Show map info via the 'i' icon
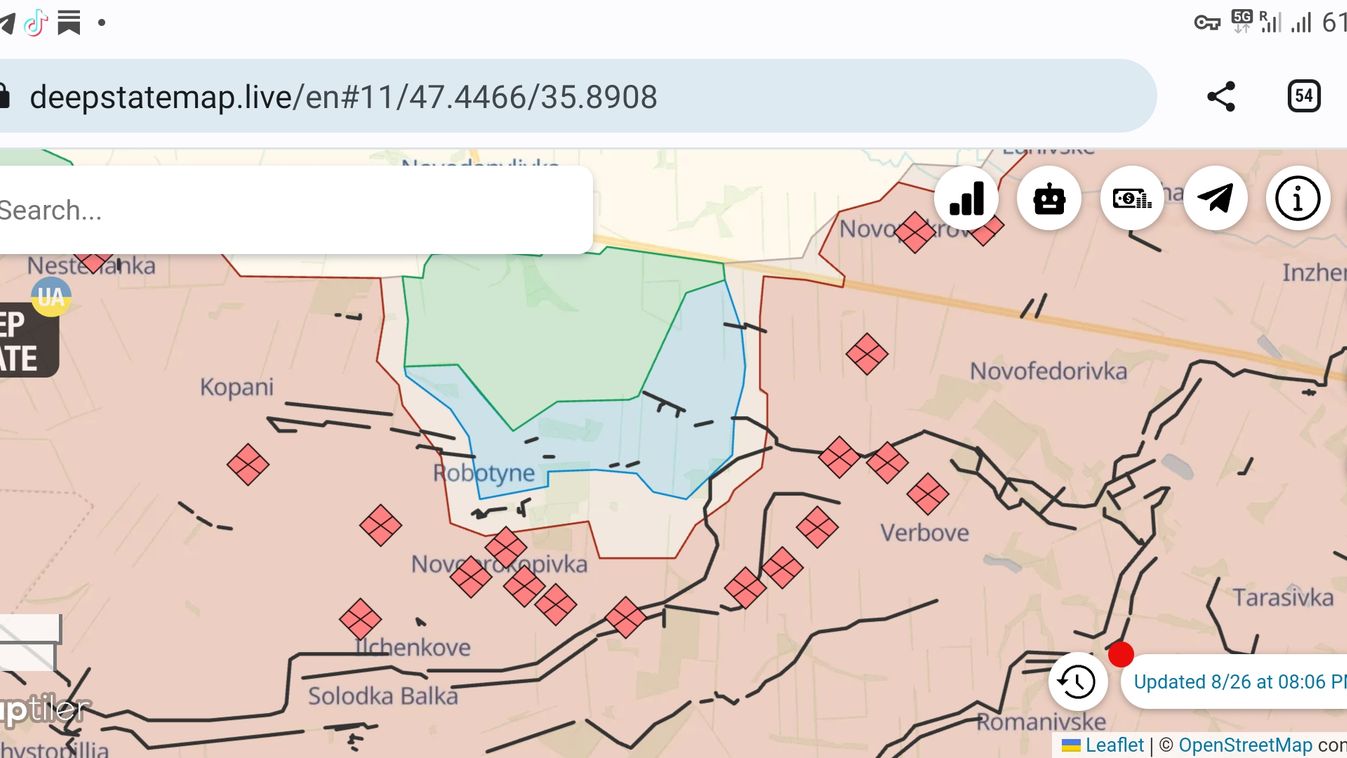This screenshot has height=758, width=1347. pyautogui.click(x=1298, y=199)
